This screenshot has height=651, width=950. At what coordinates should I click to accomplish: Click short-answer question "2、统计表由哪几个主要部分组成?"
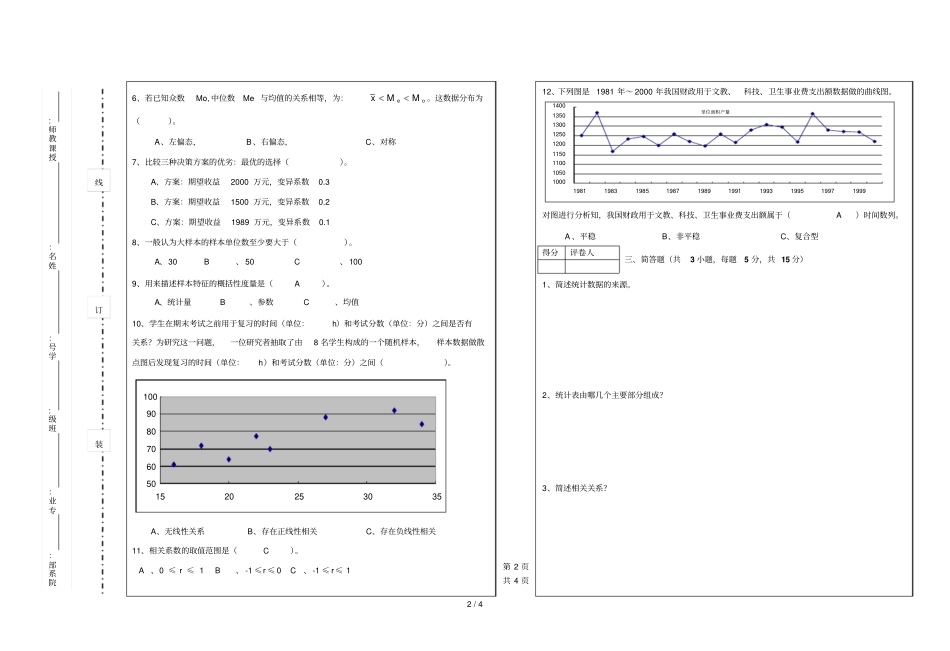click(x=603, y=395)
